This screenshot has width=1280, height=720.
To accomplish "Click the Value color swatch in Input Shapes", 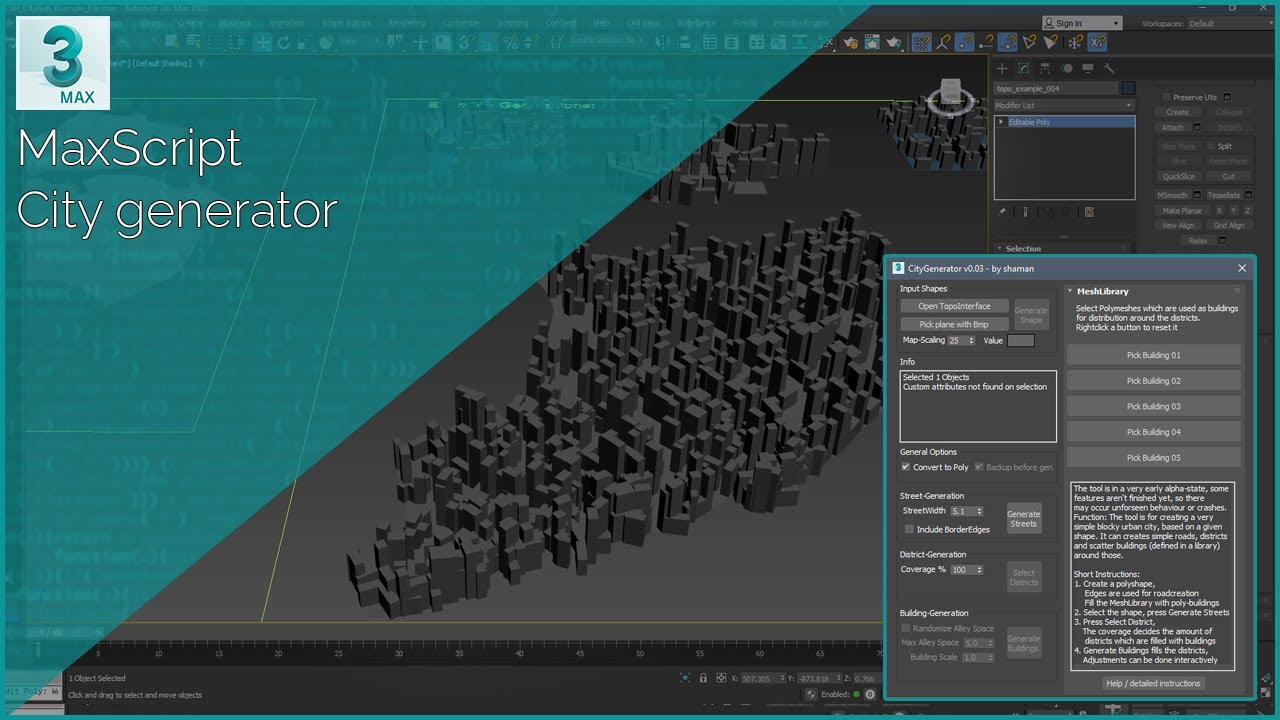I will (x=1020, y=341).
